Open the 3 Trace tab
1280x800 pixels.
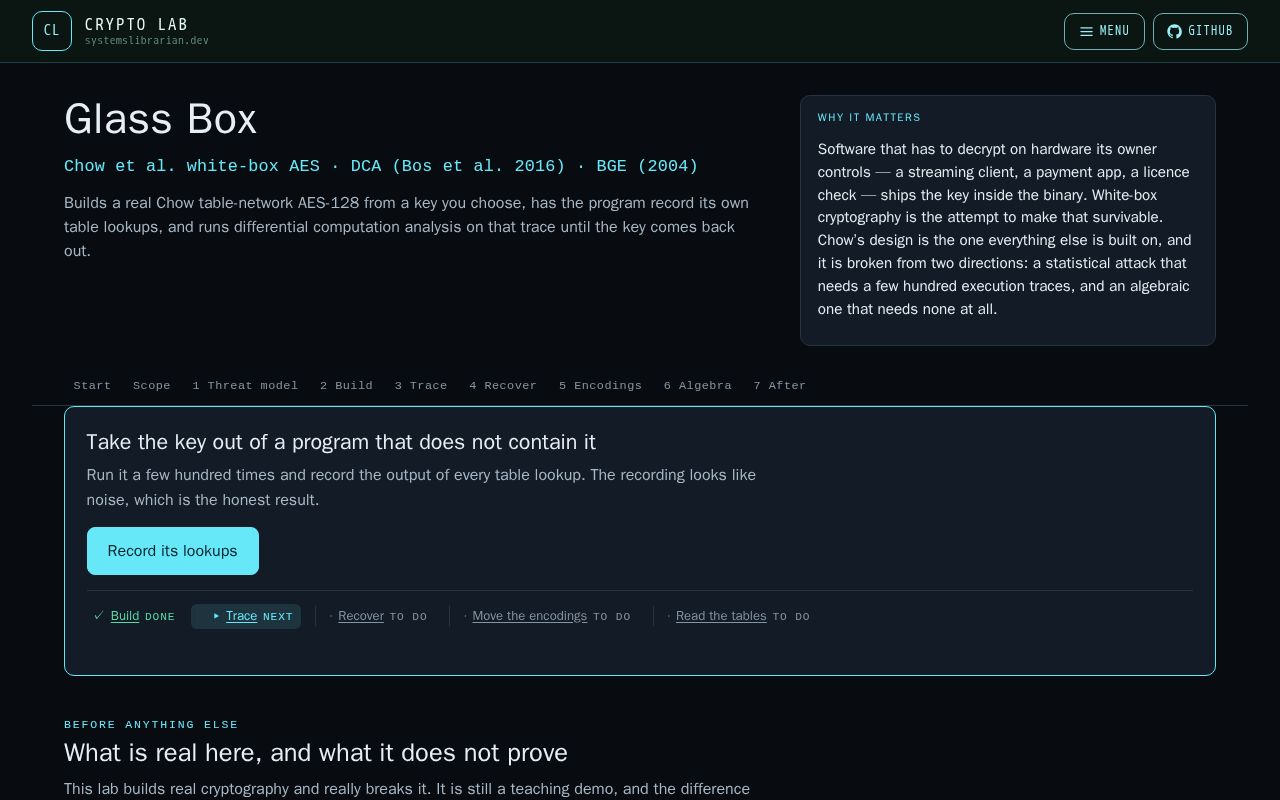tap(421, 385)
